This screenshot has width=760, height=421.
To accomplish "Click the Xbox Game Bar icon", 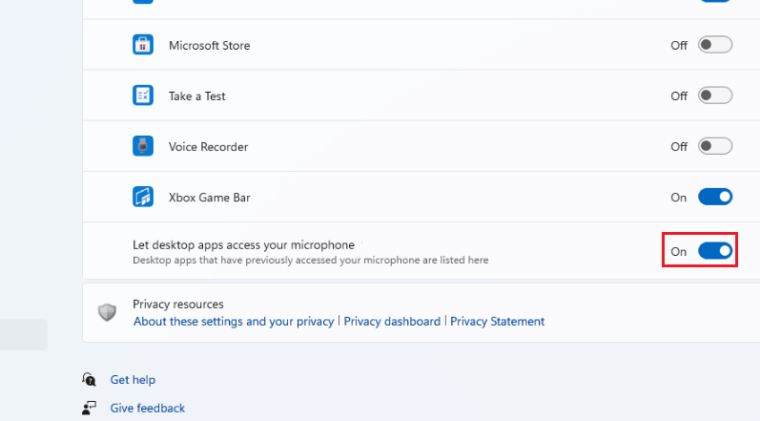I will tap(143, 197).
